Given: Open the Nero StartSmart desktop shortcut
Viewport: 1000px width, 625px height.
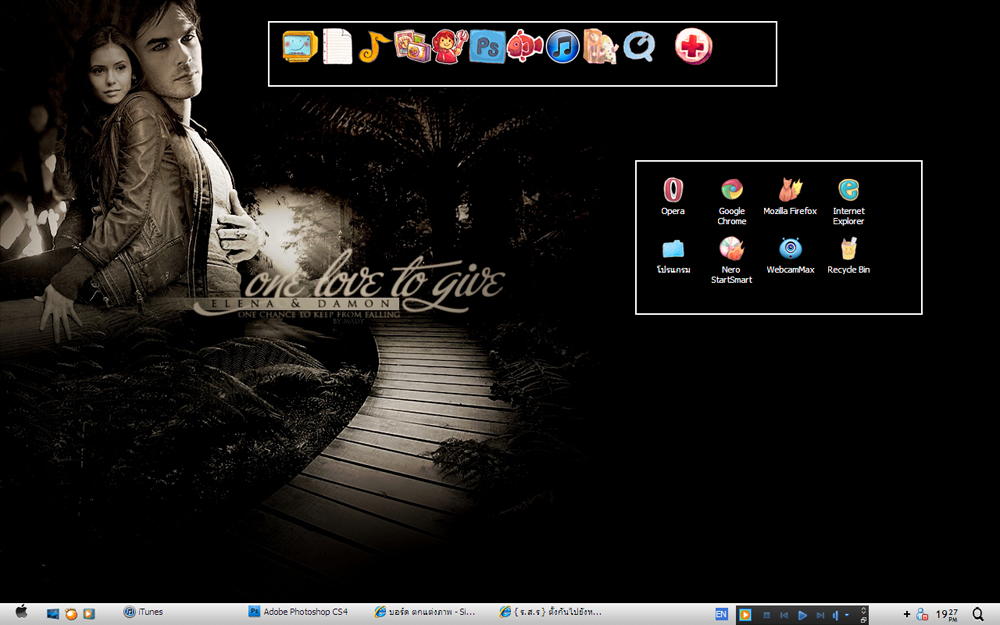Looking at the screenshot, I should pos(732,260).
